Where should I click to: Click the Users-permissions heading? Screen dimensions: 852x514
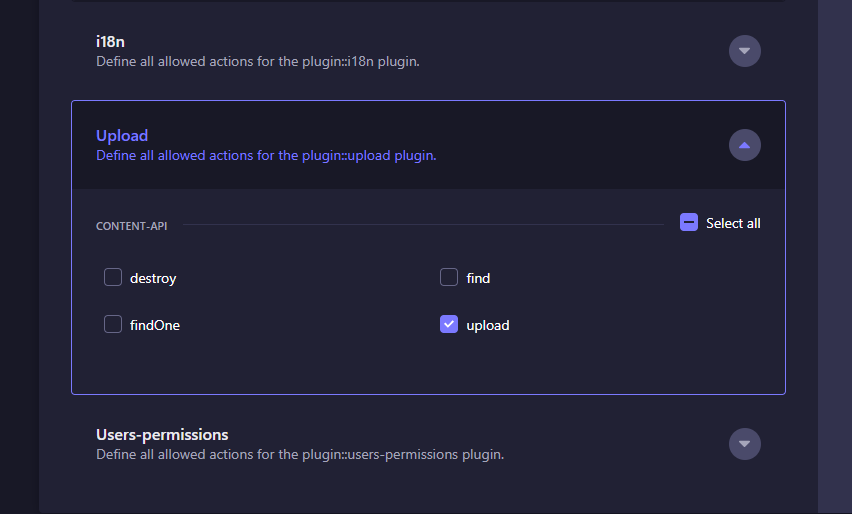coord(162,435)
